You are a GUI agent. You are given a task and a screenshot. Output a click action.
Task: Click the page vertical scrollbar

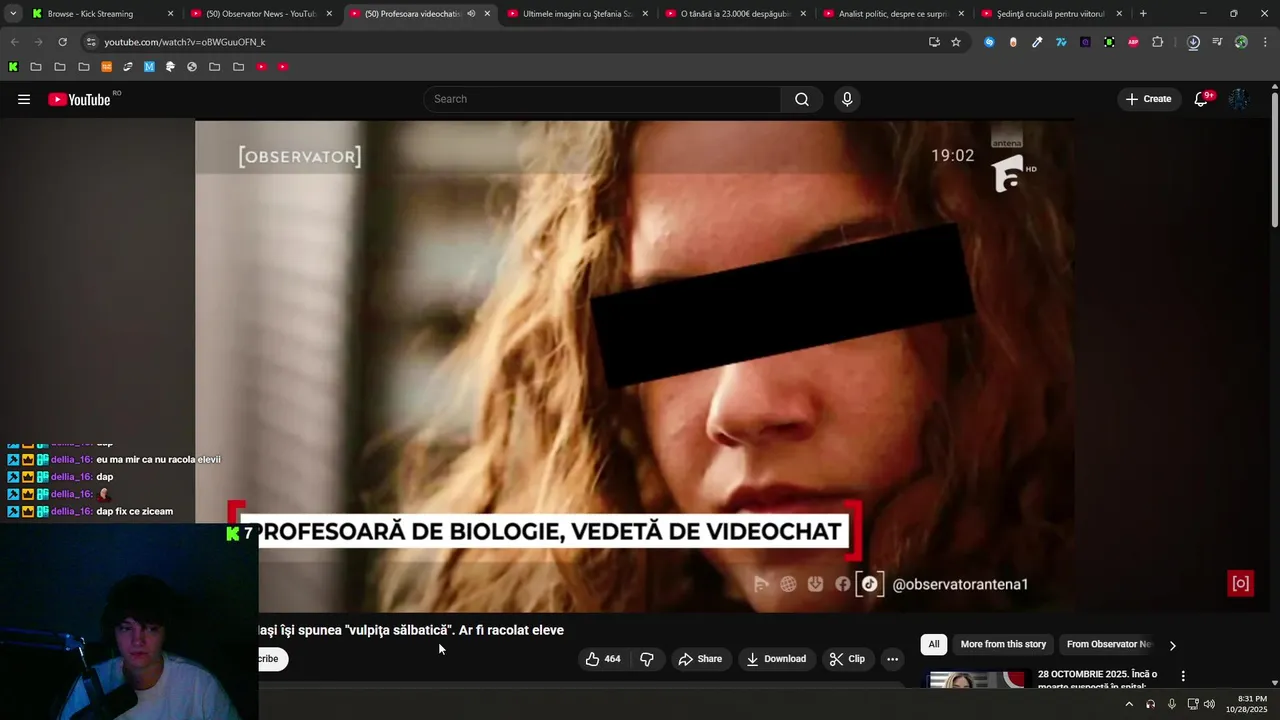coord(1274,160)
